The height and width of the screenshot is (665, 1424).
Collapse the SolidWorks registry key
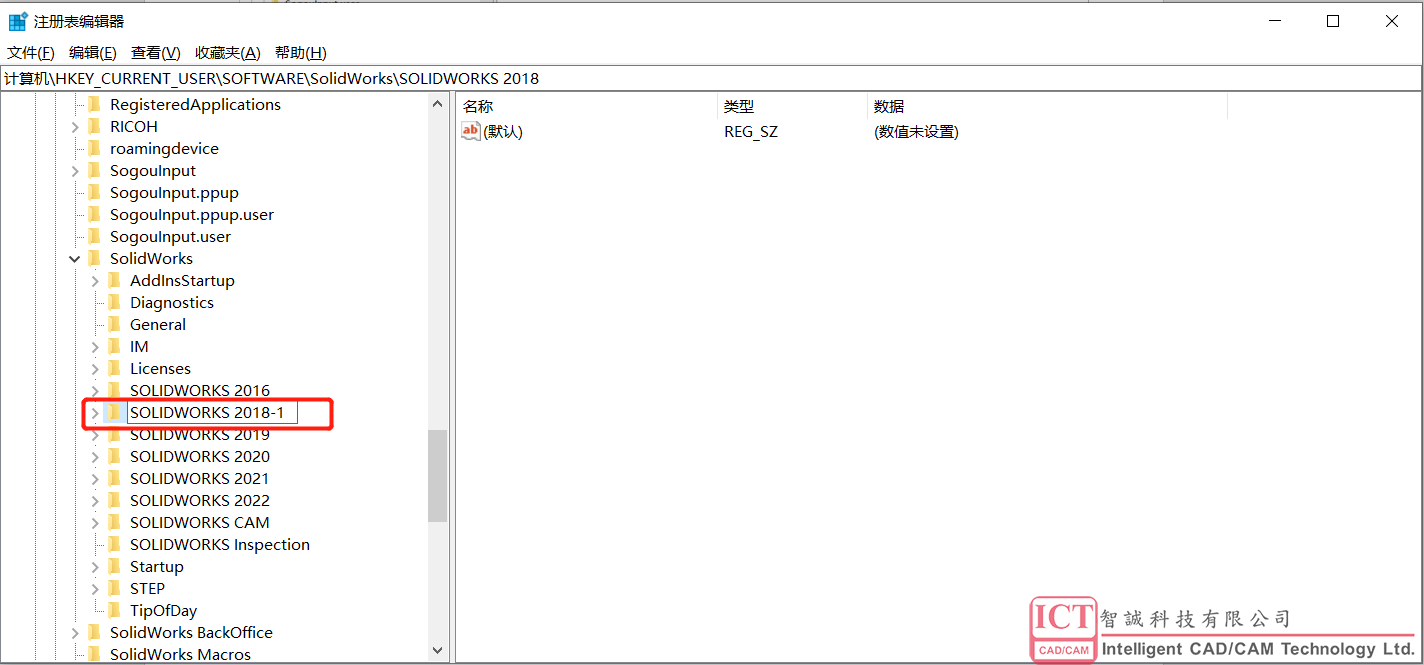tap(75, 259)
